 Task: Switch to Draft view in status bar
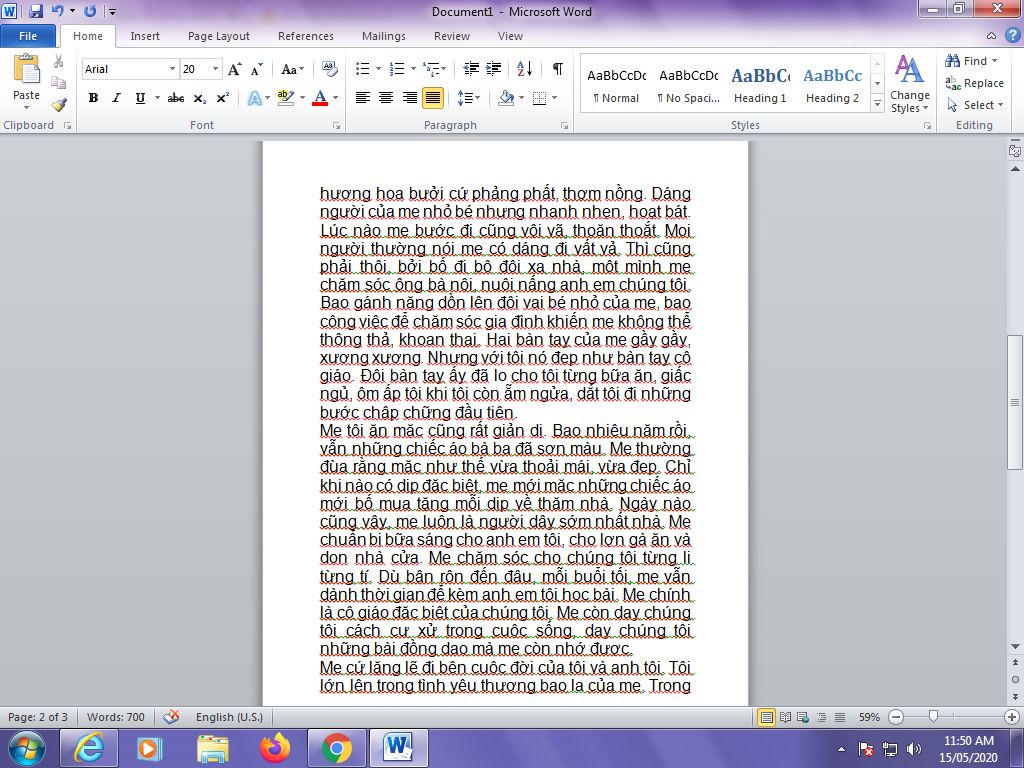tap(840, 717)
